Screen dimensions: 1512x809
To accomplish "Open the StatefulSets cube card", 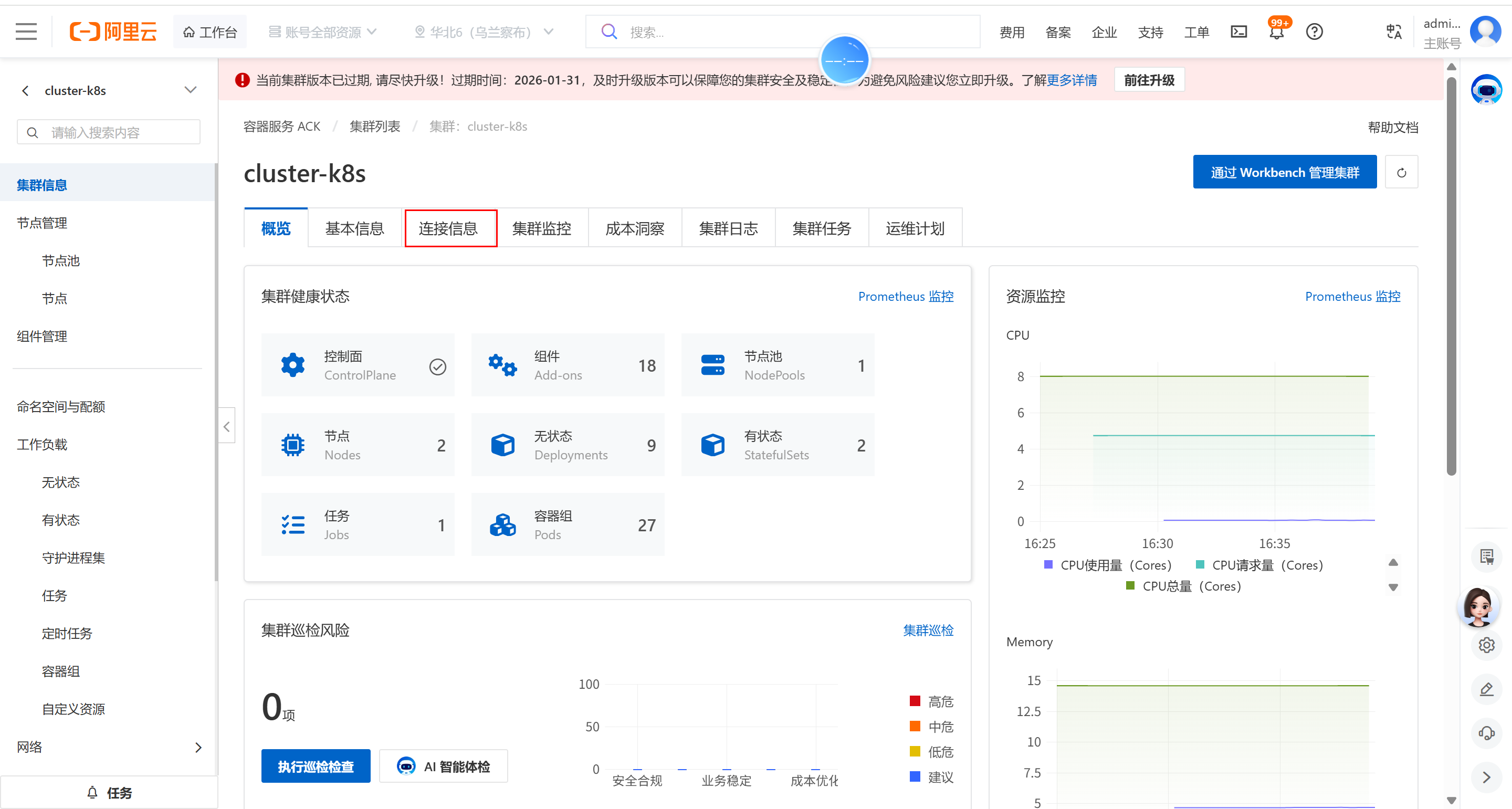I will [x=778, y=445].
